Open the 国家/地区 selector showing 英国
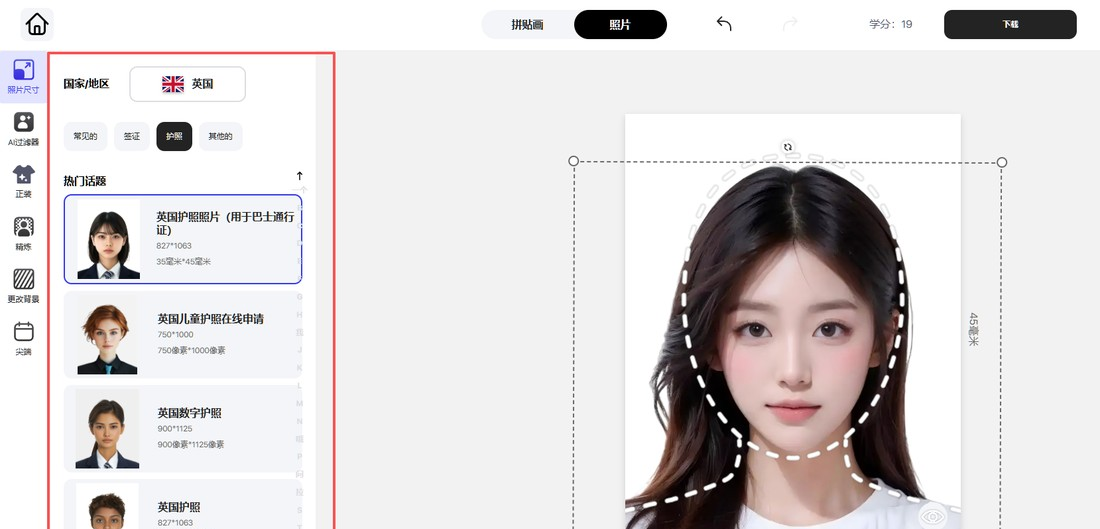 (187, 84)
